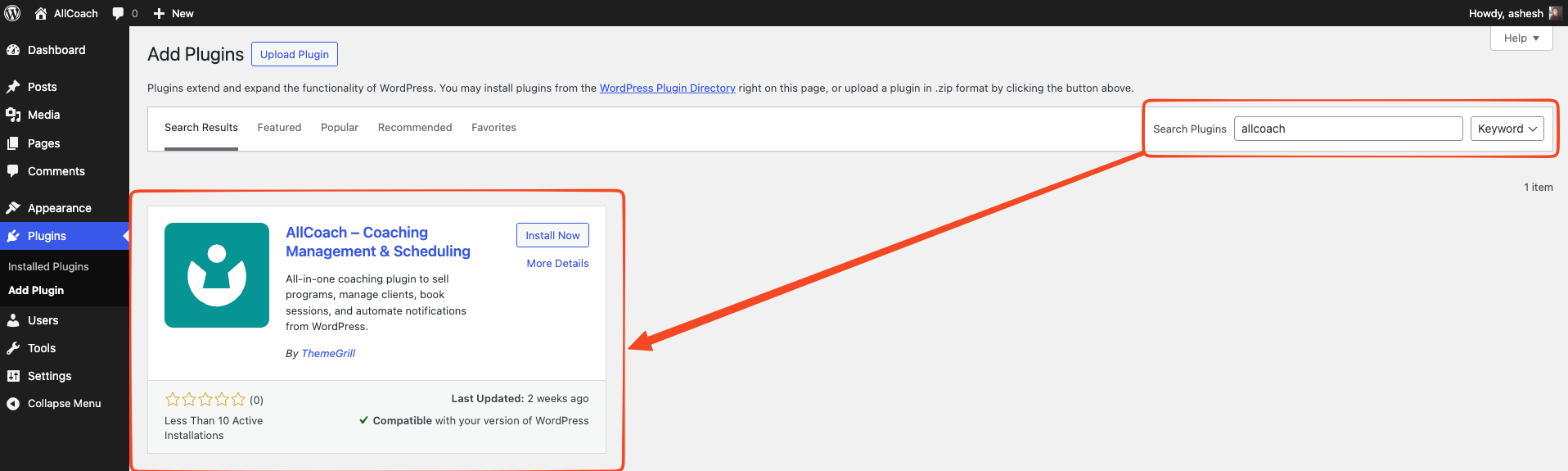1568x471 pixels.
Task: Click the Collapse Menu label
Action: pos(65,404)
